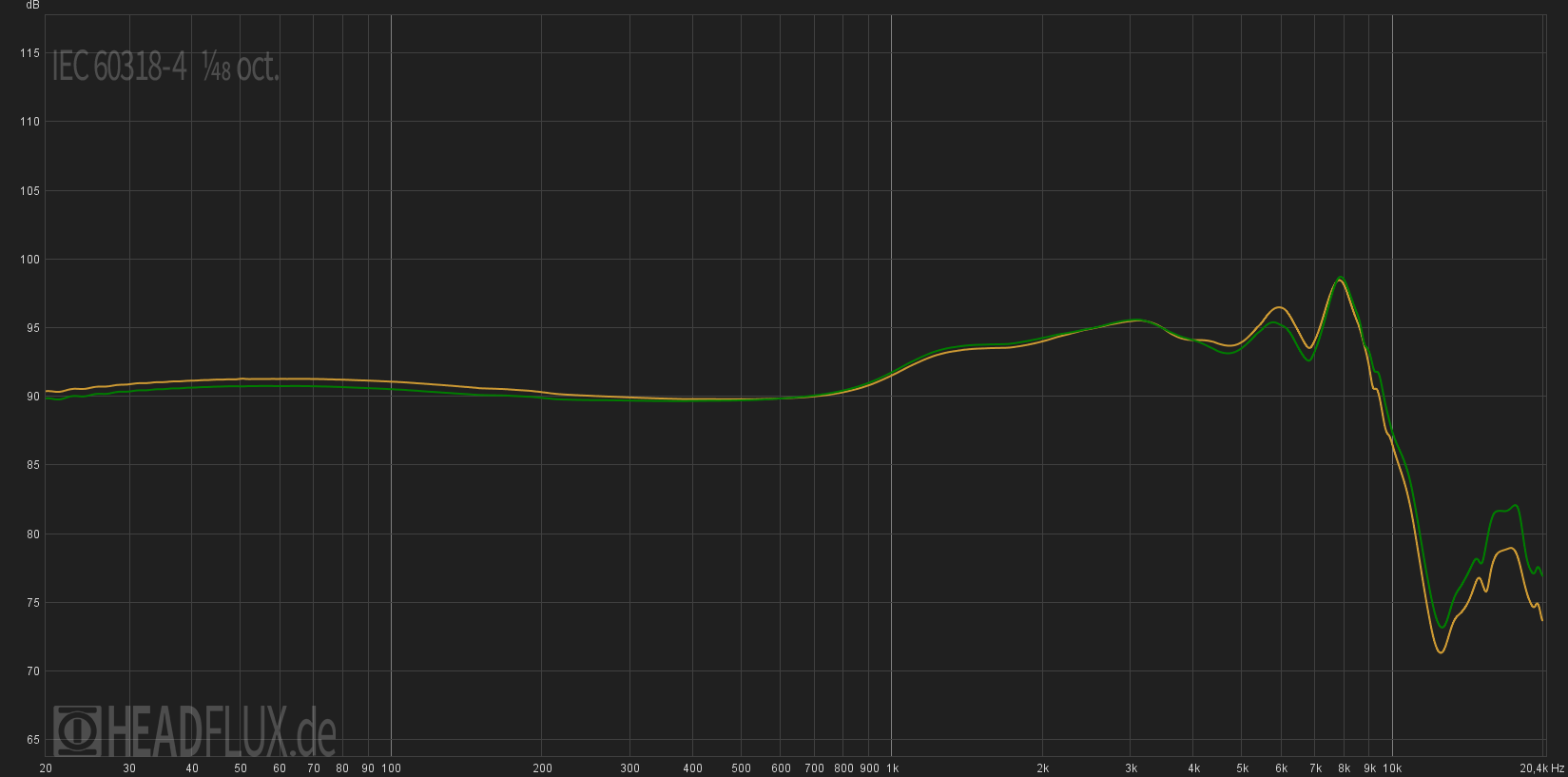Screen dimensions: 1568x777
Task: Click the 2k frequency axis label
Action: tap(1042, 768)
